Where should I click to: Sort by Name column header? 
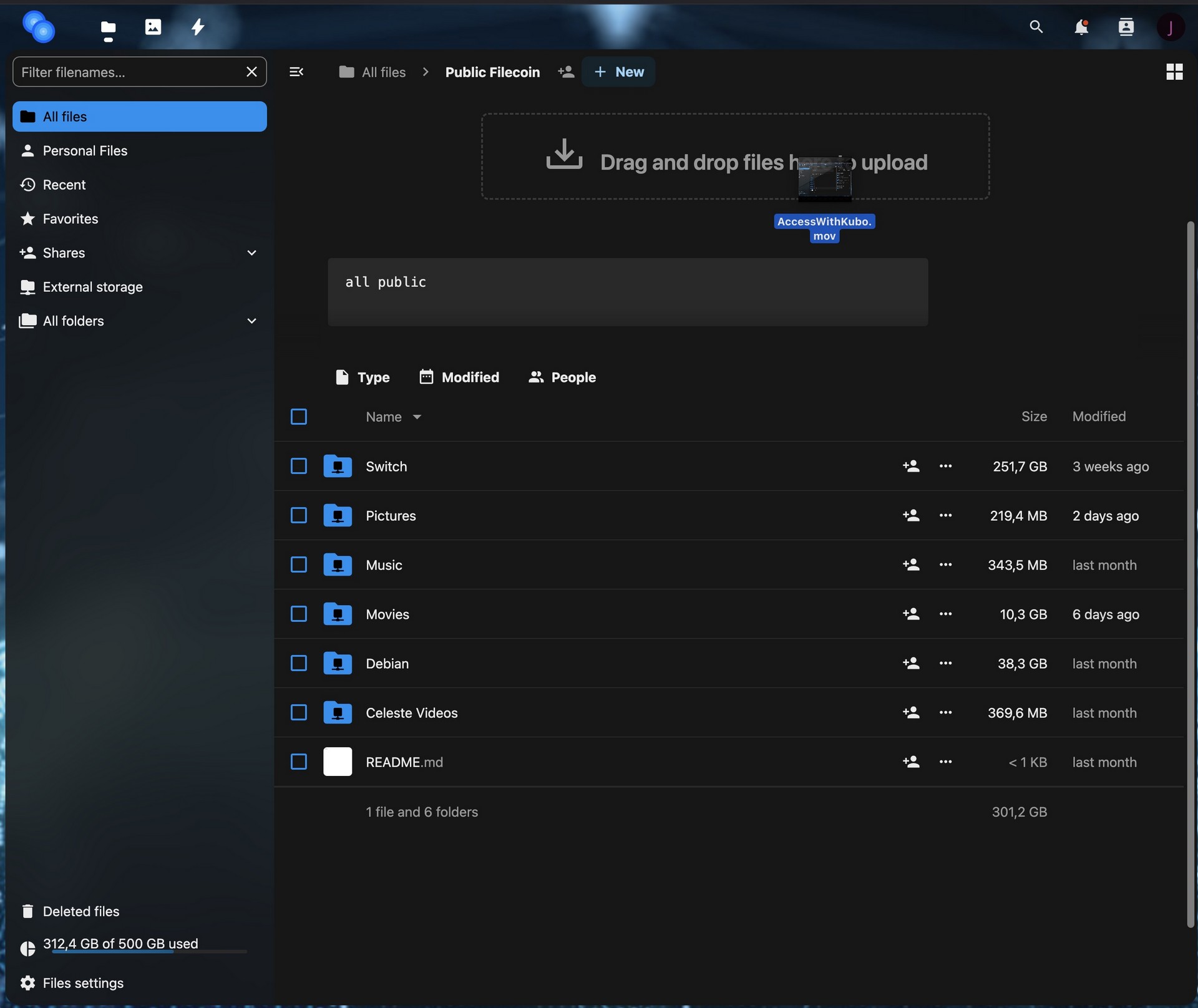coord(393,417)
